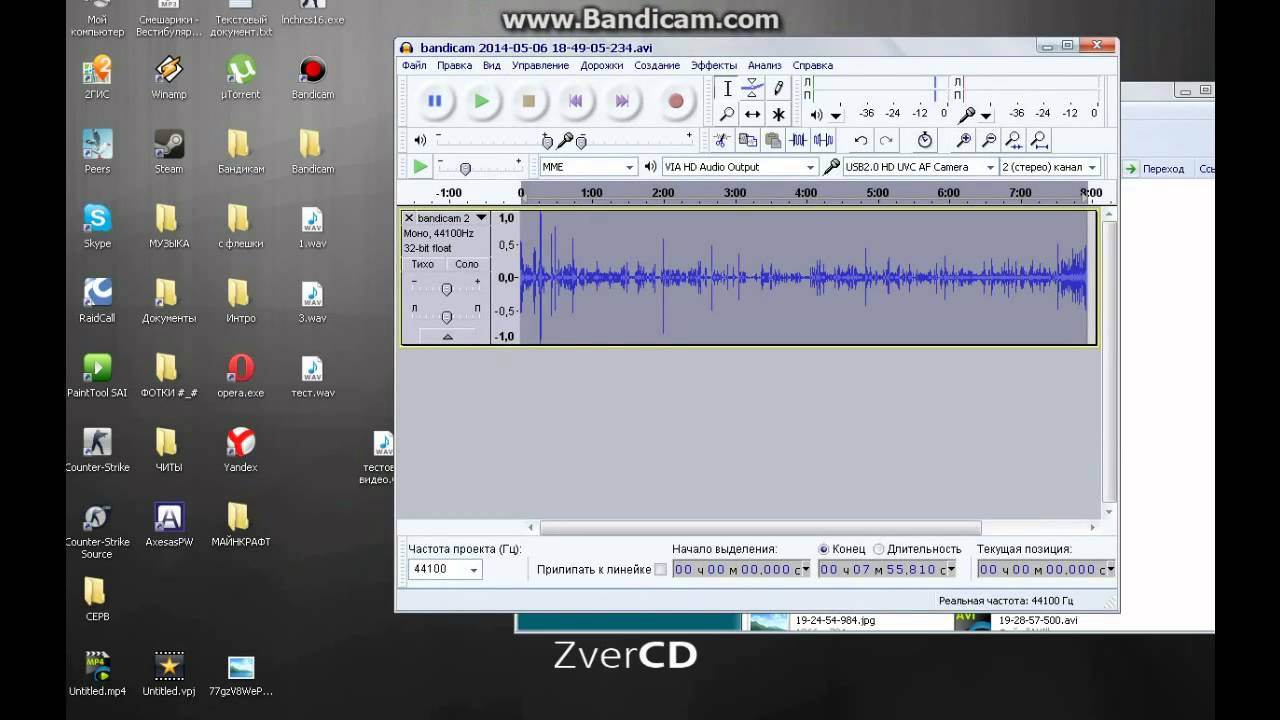Image resolution: width=1280 pixels, height=720 pixels.
Task: Pause playback in Audacity
Action: pyautogui.click(x=435, y=101)
